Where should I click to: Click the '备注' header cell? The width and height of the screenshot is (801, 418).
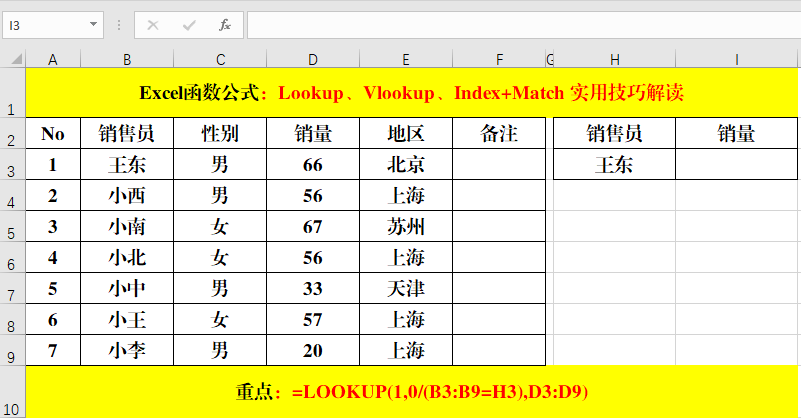pos(499,133)
